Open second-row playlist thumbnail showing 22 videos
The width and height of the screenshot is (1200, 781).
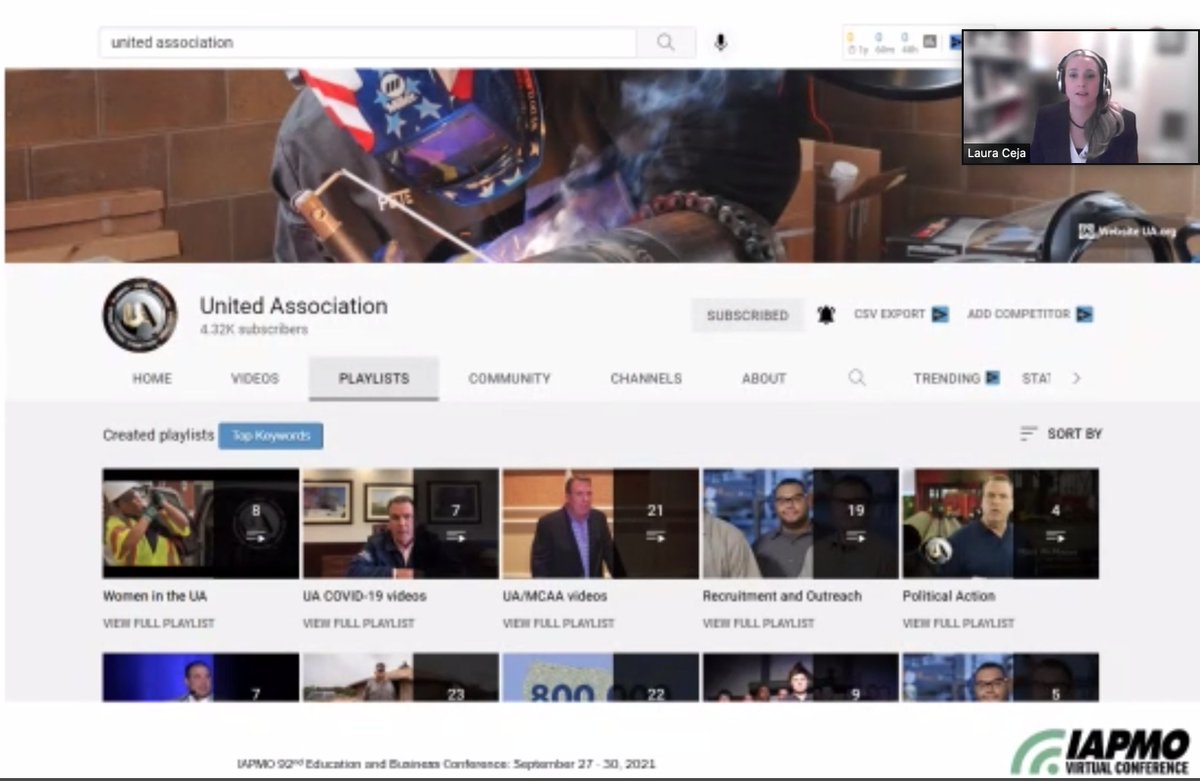tap(601, 677)
